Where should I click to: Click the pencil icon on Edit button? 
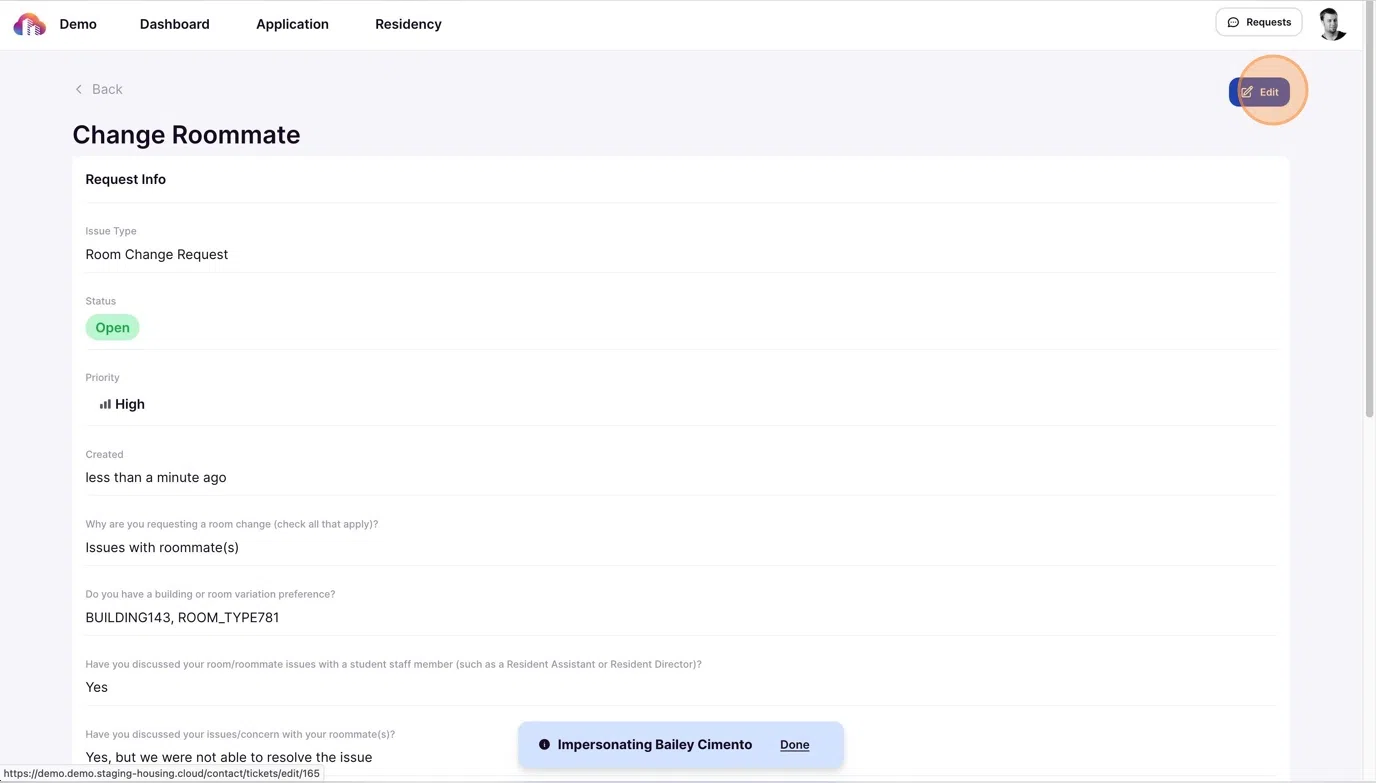point(1247,92)
